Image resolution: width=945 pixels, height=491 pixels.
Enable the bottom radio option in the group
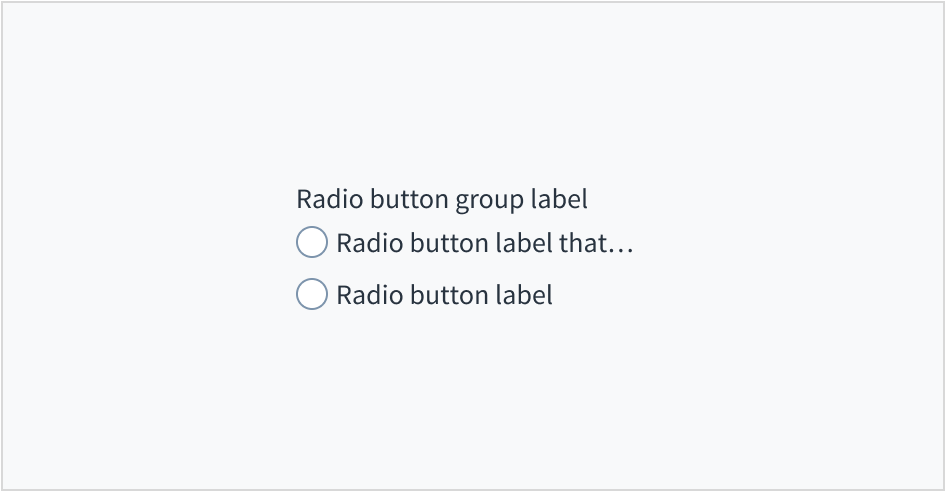pos(312,295)
